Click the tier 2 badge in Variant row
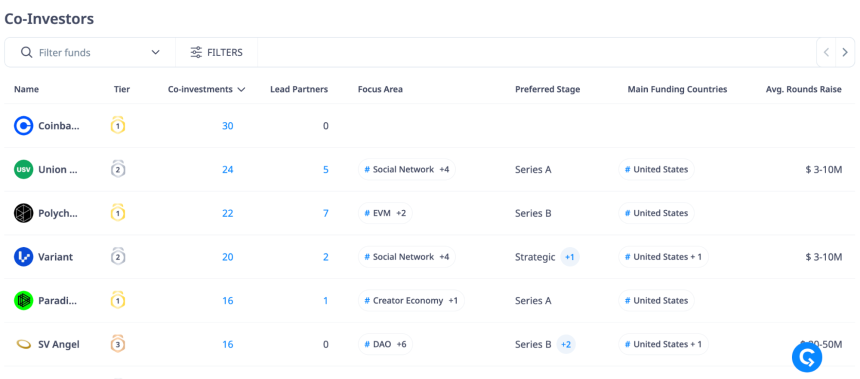Screen dimensions: 860x379 pos(118,256)
